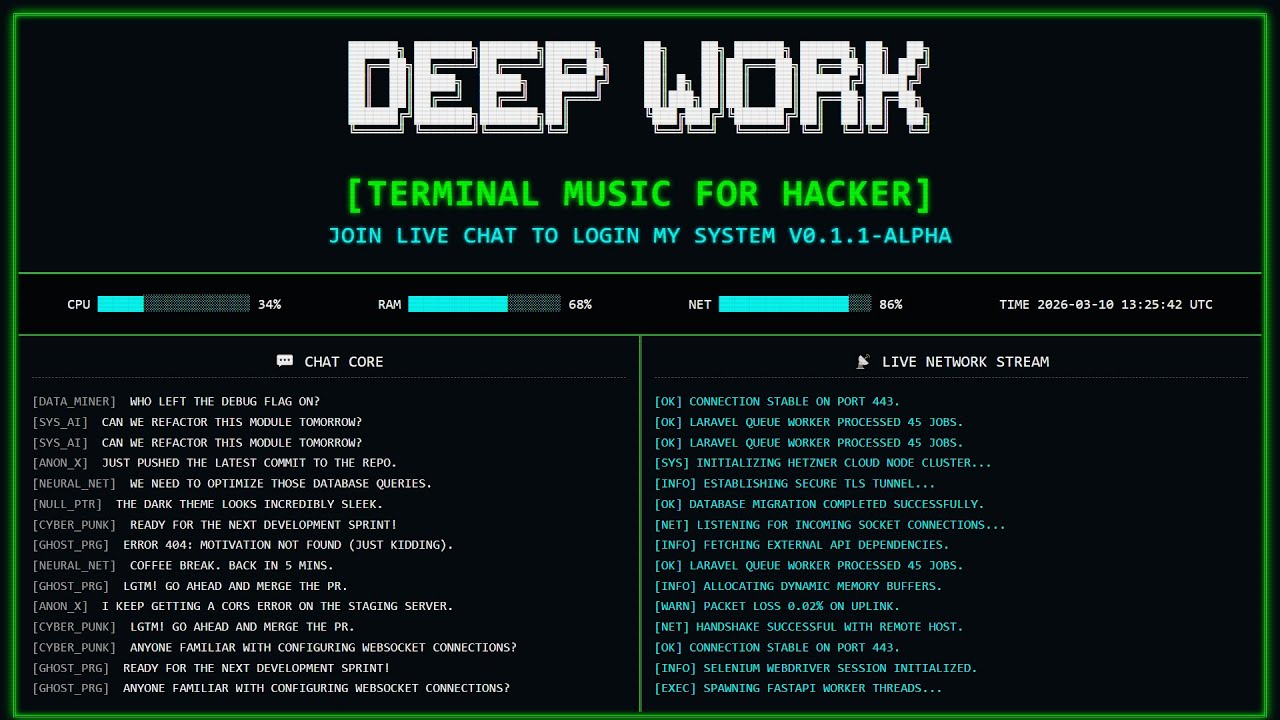This screenshot has width=1280, height=720.
Task: Click the Hetzner cloud node cluster log line
Action: point(823,463)
